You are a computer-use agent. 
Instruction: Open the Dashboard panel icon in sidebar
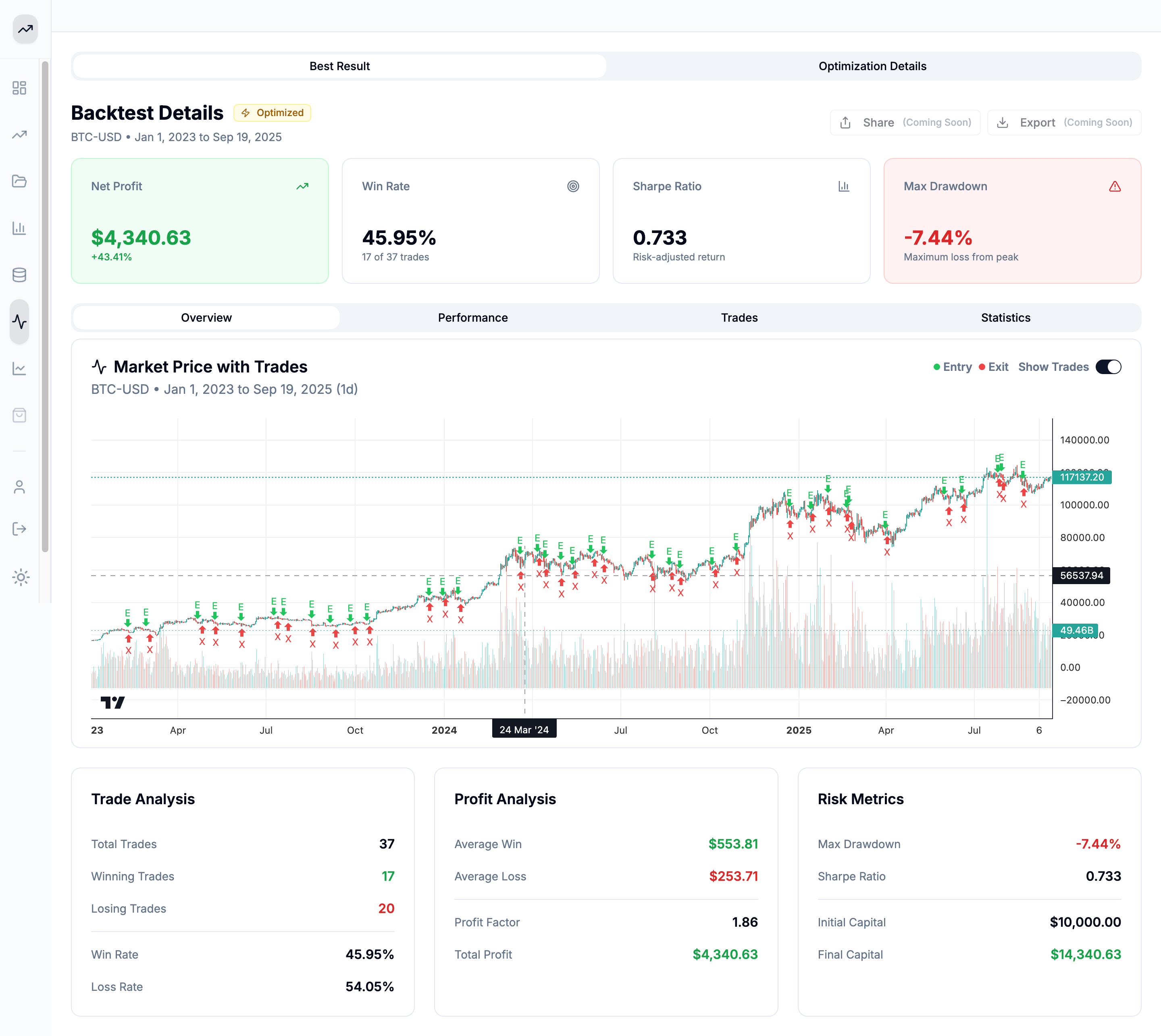point(20,88)
